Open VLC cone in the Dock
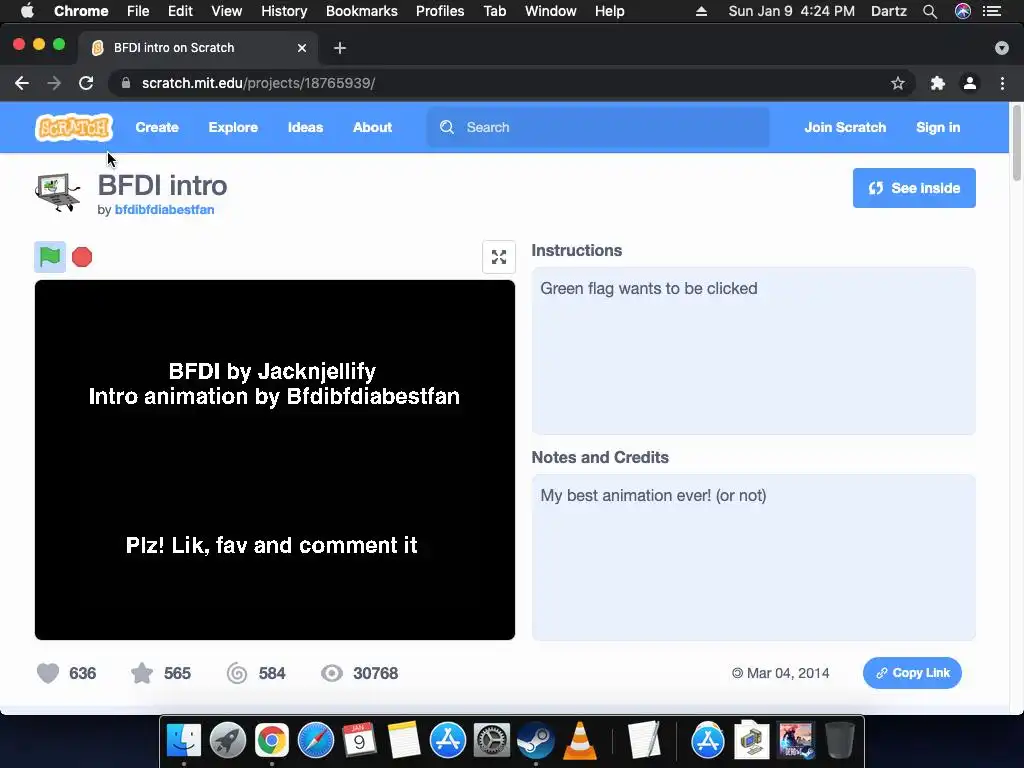The image size is (1024, 768). (x=579, y=741)
